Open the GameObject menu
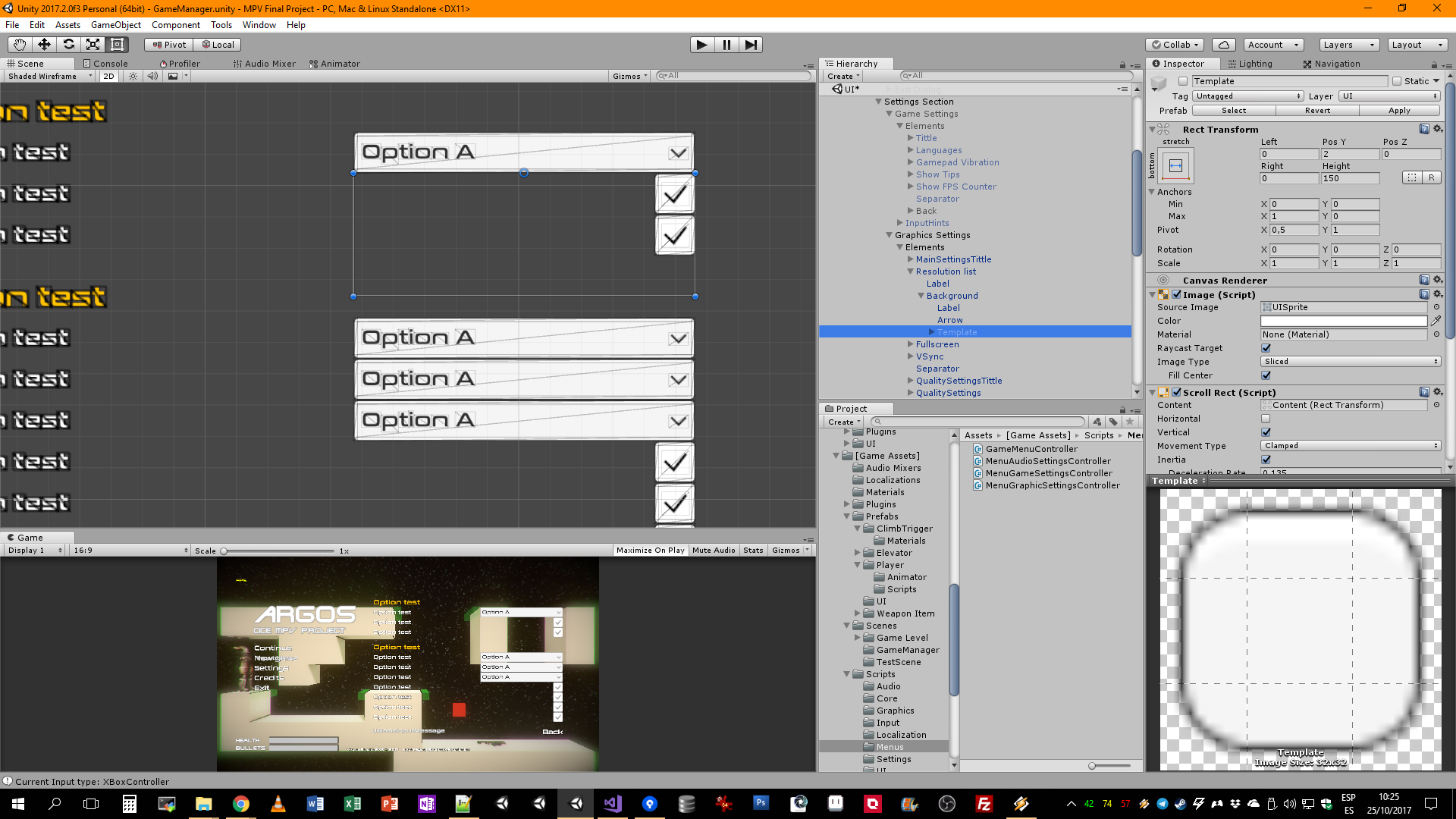Viewport: 1456px width, 819px height. click(x=115, y=25)
